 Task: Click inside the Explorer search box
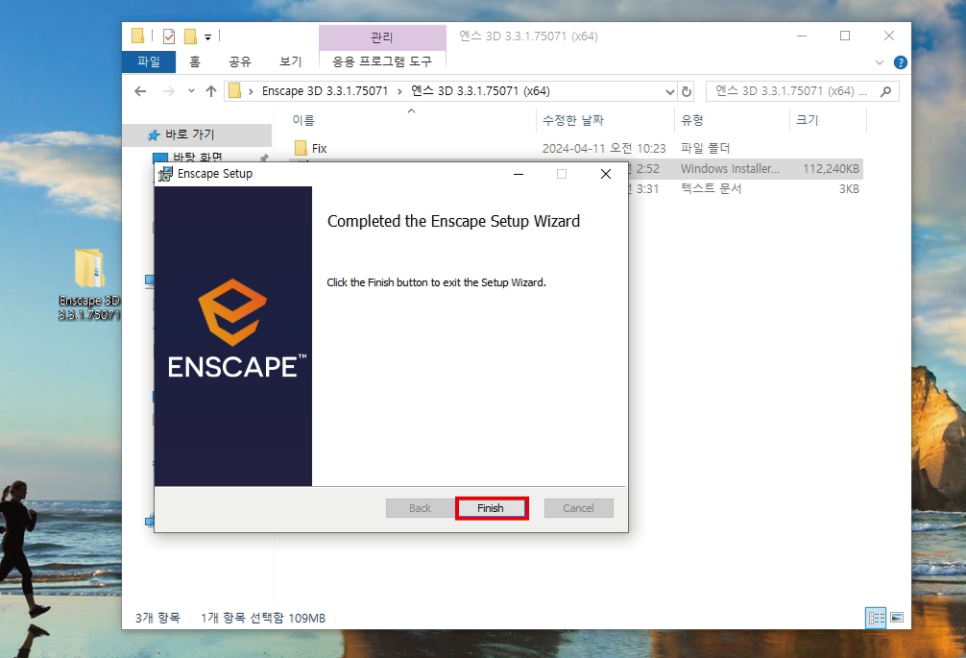(x=800, y=91)
